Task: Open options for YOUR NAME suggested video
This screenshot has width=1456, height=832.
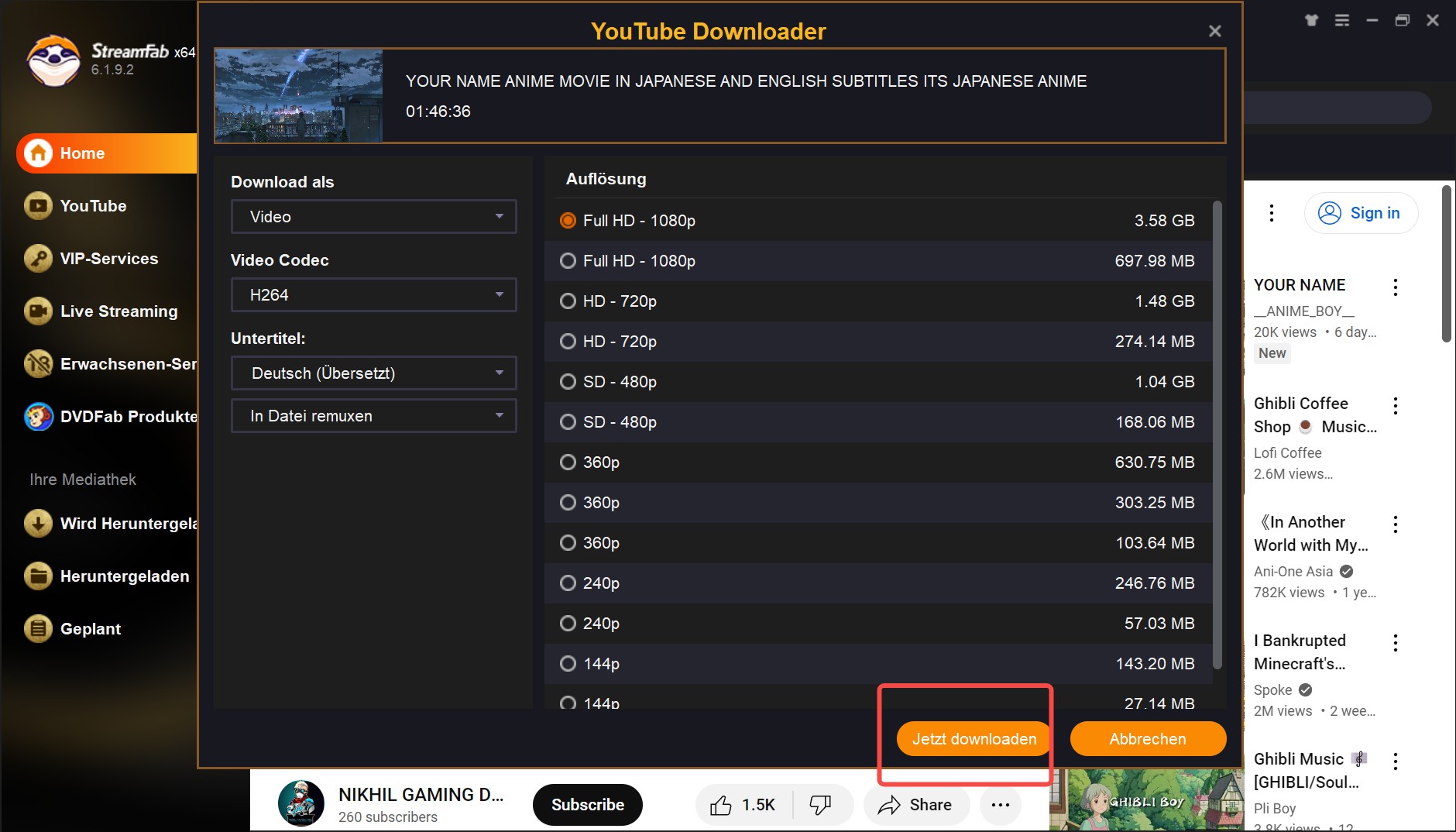Action: (x=1396, y=287)
